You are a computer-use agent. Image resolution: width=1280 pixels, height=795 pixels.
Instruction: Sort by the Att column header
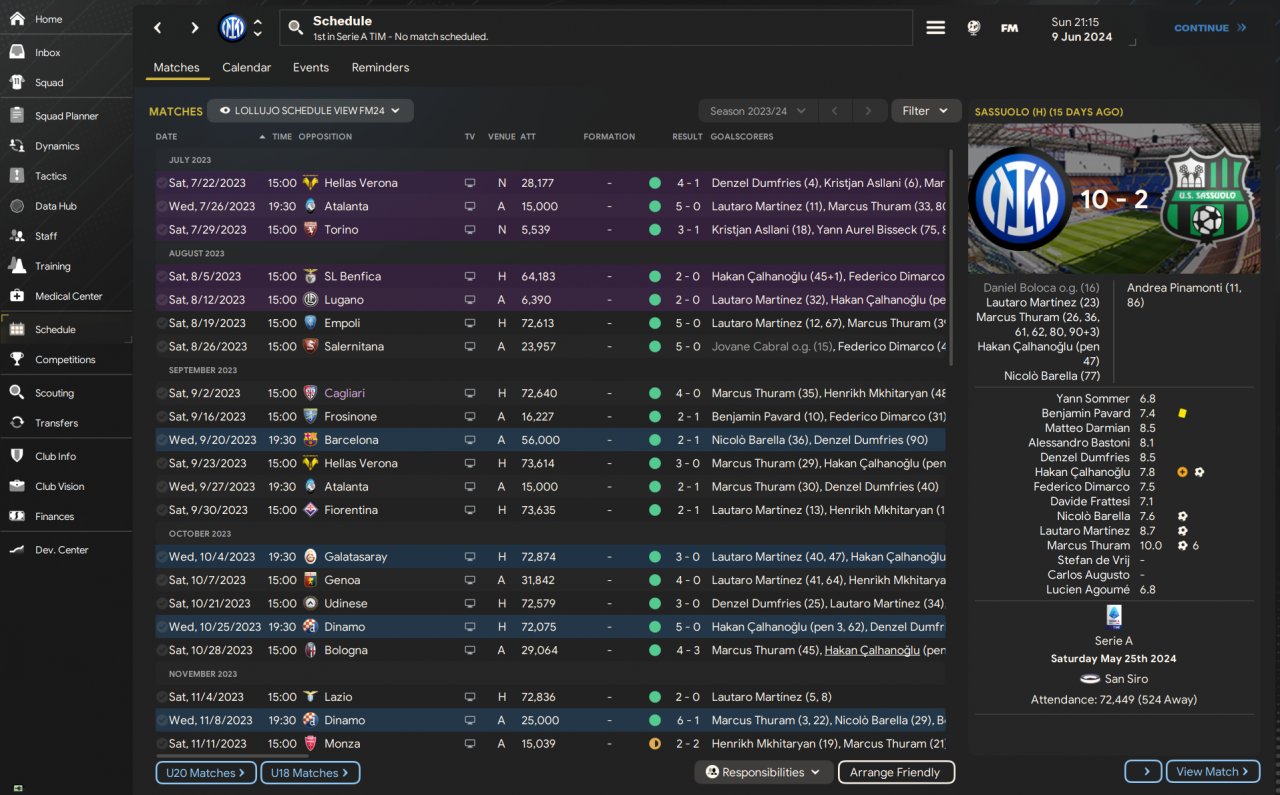pos(528,137)
